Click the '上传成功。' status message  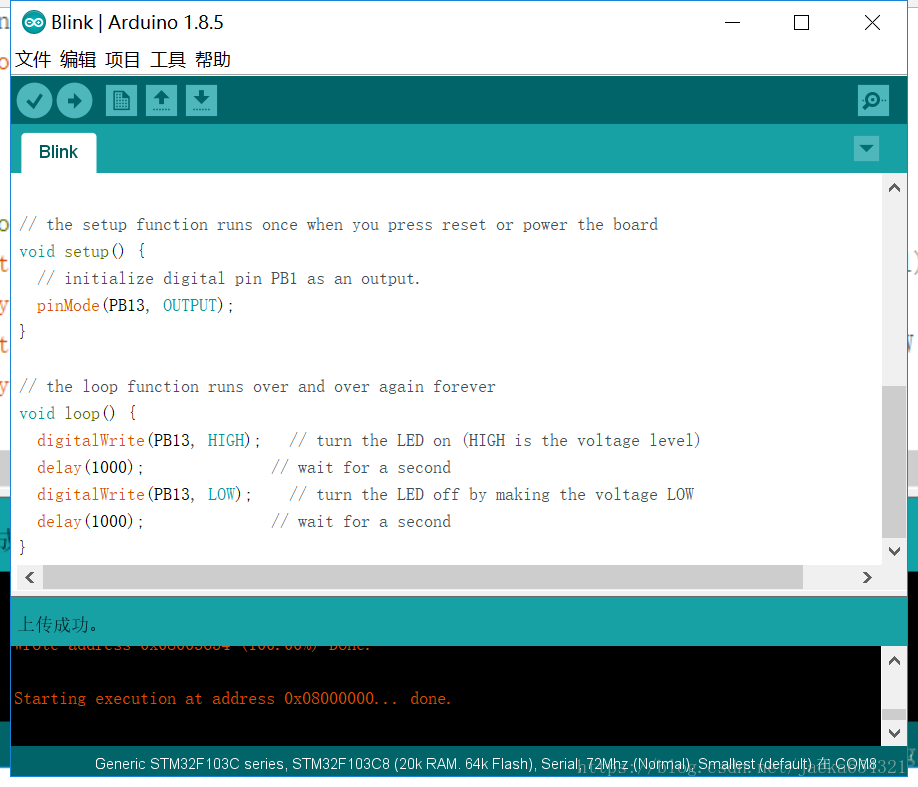pos(57,625)
